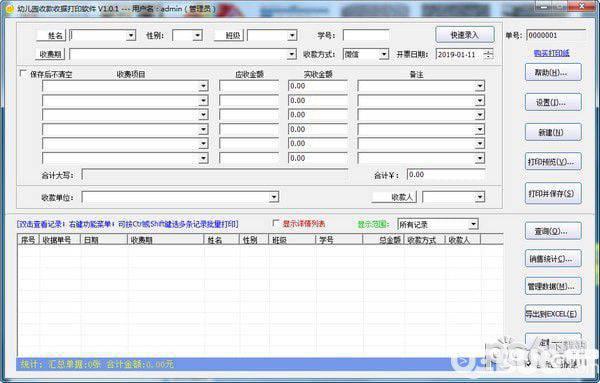Image resolution: width=600 pixels, height=383 pixels.
Task: Click the third row 应收金额 field
Action: pos(249,115)
